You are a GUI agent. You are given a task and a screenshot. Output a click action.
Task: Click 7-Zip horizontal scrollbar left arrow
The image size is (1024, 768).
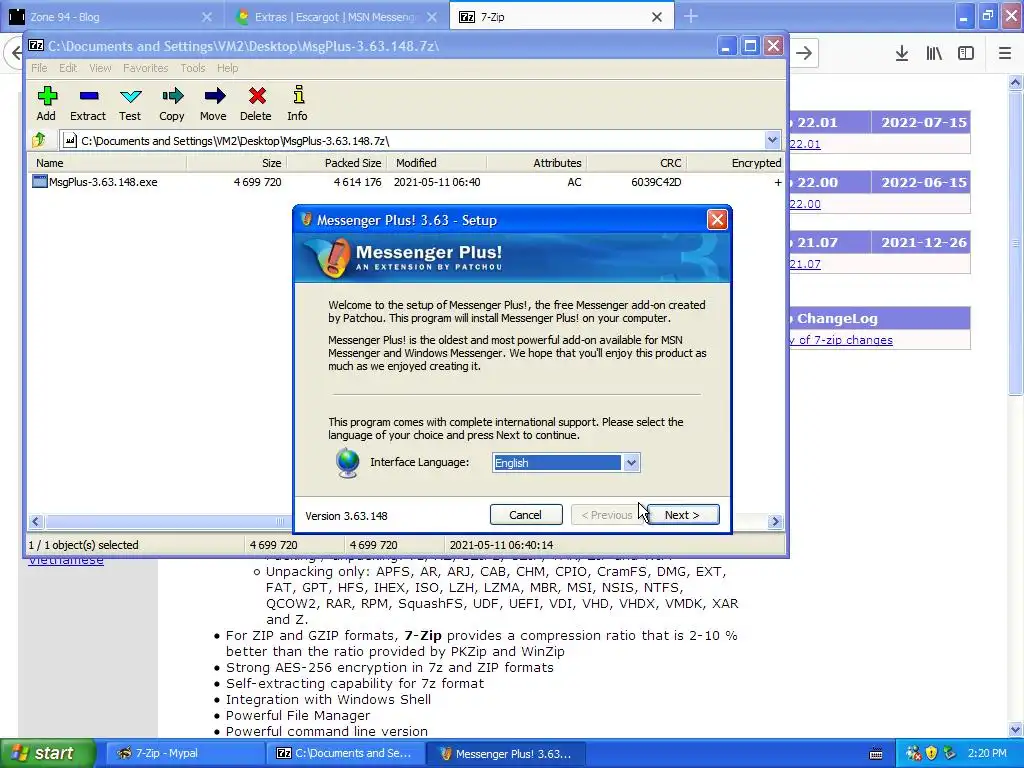coord(36,521)
